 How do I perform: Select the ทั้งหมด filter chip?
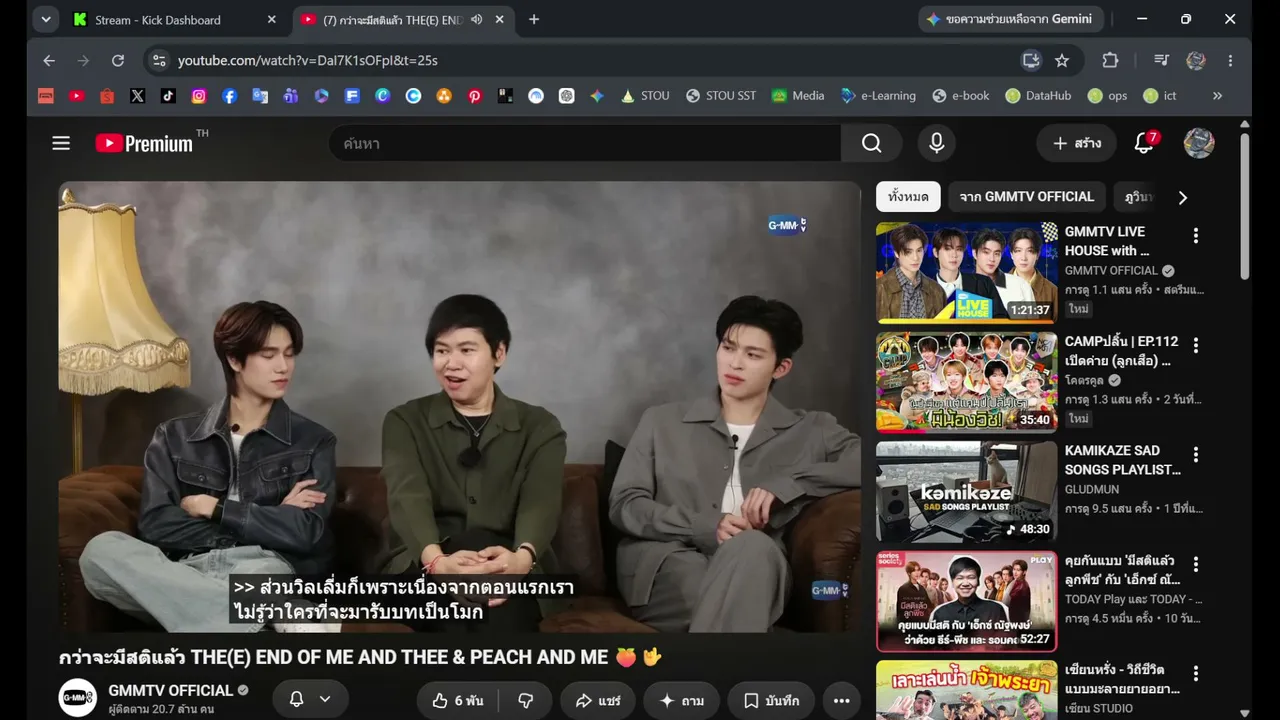[908, 197]
